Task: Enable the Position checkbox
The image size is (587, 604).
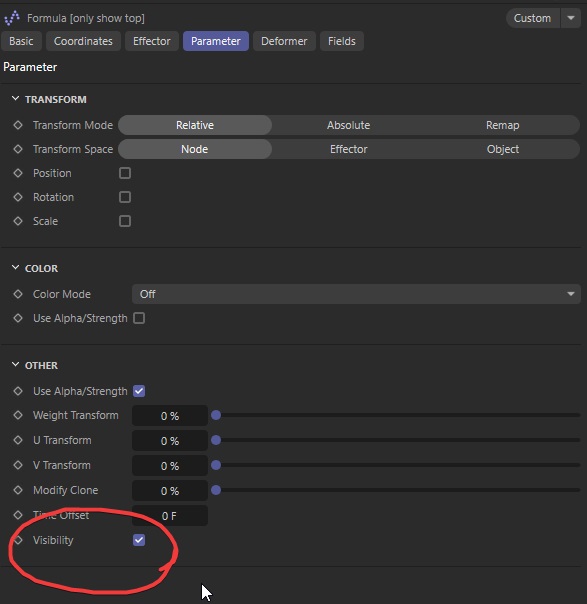Action: (125, 173)
